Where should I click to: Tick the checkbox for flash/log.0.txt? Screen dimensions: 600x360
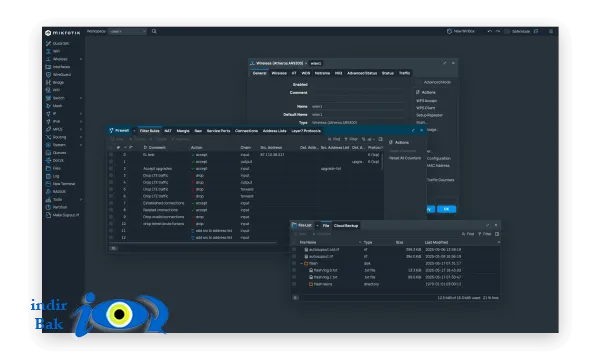(x=294, y=270)
